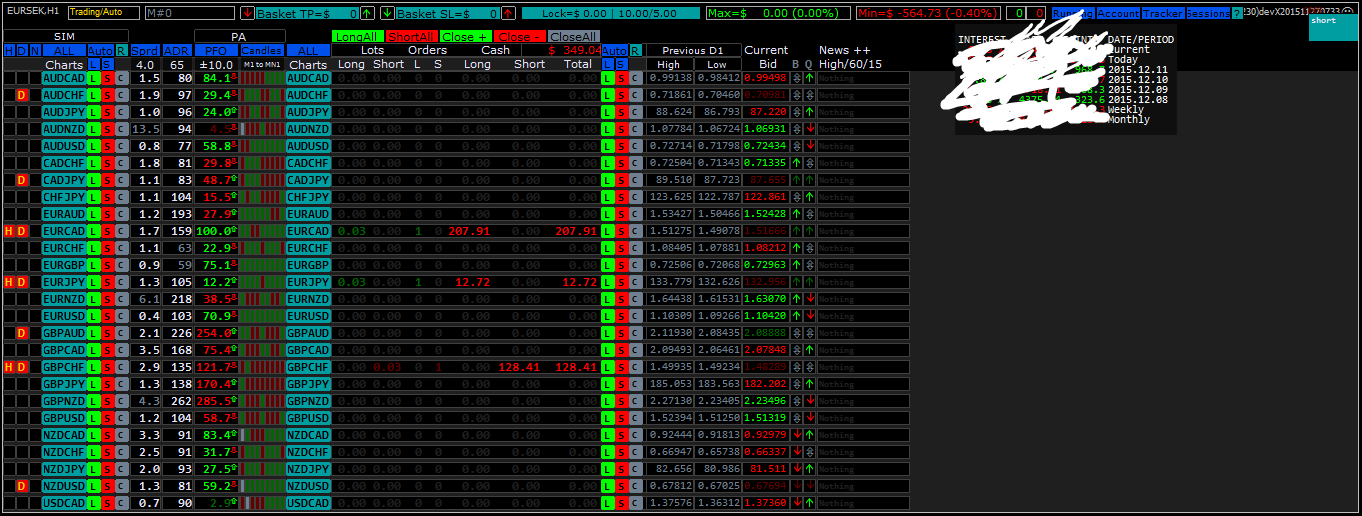This screenshot has height=516, width=1362.
Task: Click candle timeframe bars in AUDCAD row
Action: tap(262, 78)
